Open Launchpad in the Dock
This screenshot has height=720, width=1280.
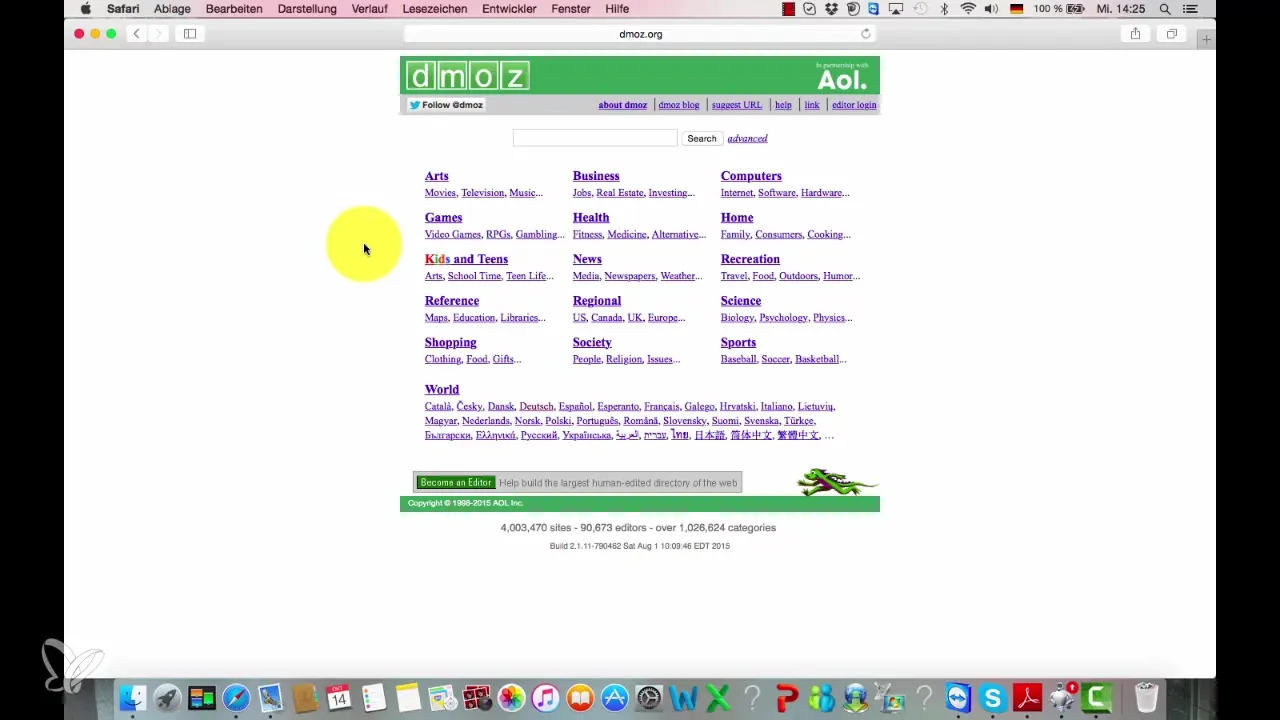pyautogui.click(x=167, y=697)
